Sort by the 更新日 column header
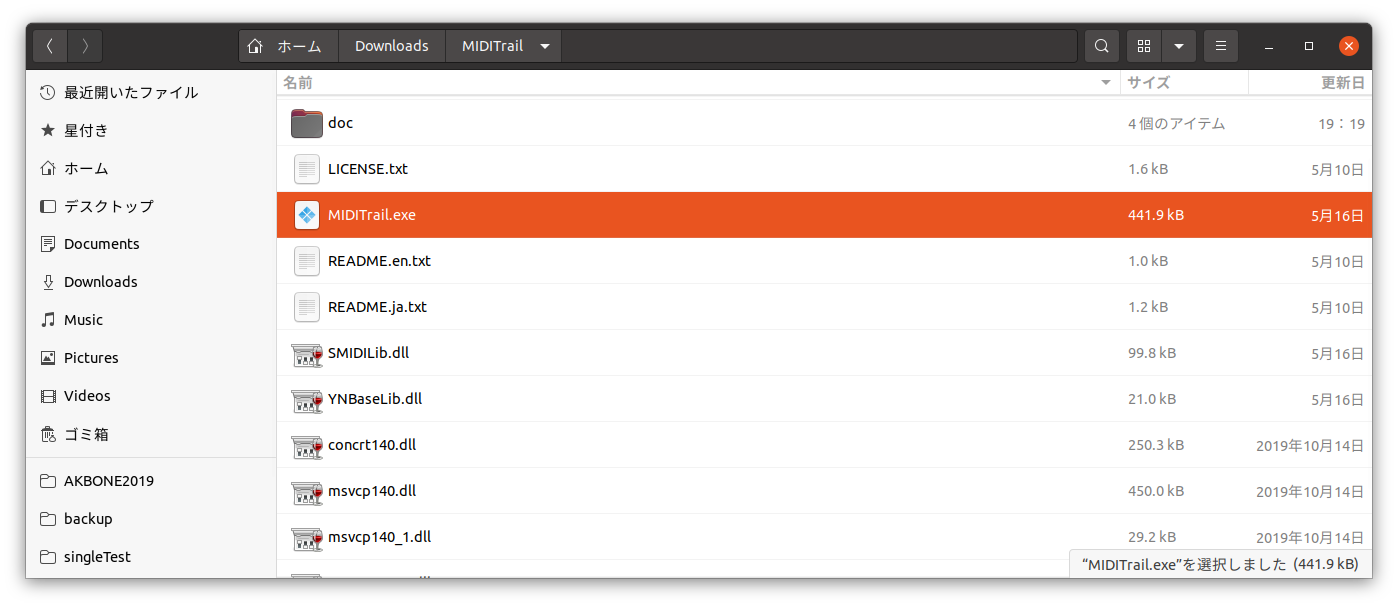 1310,82
